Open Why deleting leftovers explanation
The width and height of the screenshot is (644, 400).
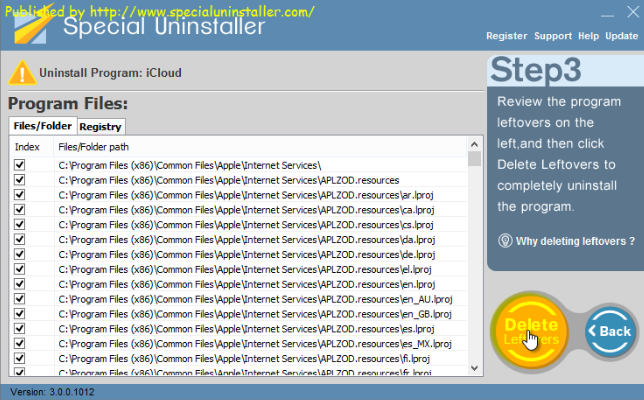[x=575, y=241]
